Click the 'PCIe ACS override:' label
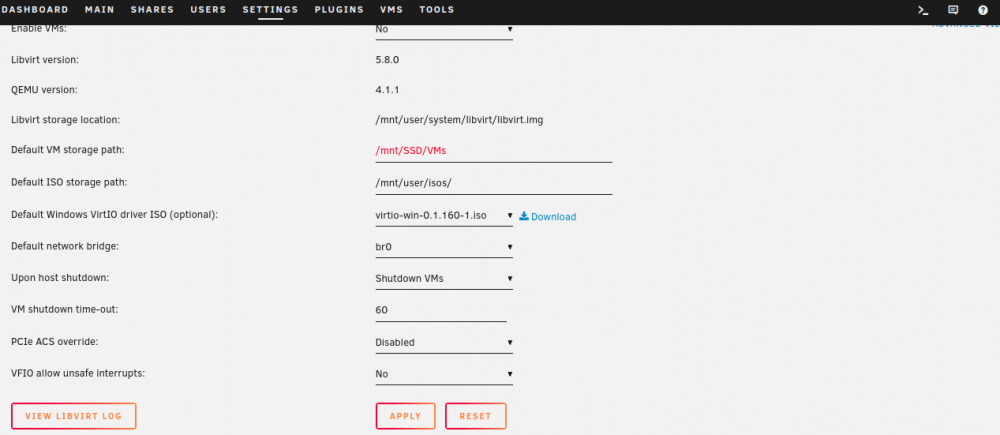The height and width of the screenshot is (435, 1000). point(54,342)
